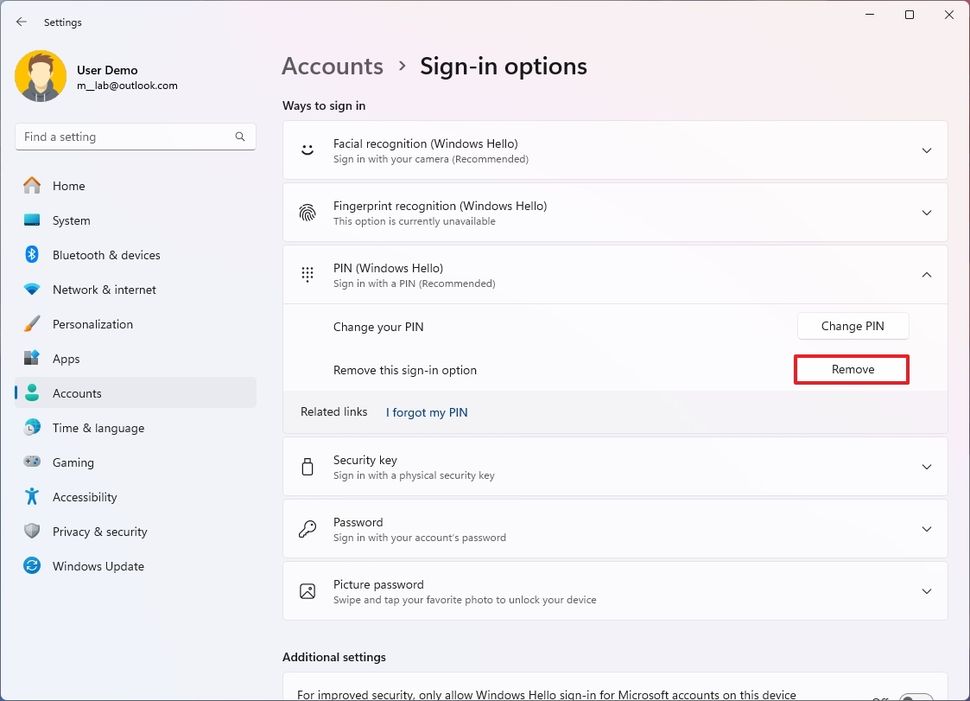Select the Privacy & security shield icon
This screenshot has width=970, height=701.
click(30, 531)
